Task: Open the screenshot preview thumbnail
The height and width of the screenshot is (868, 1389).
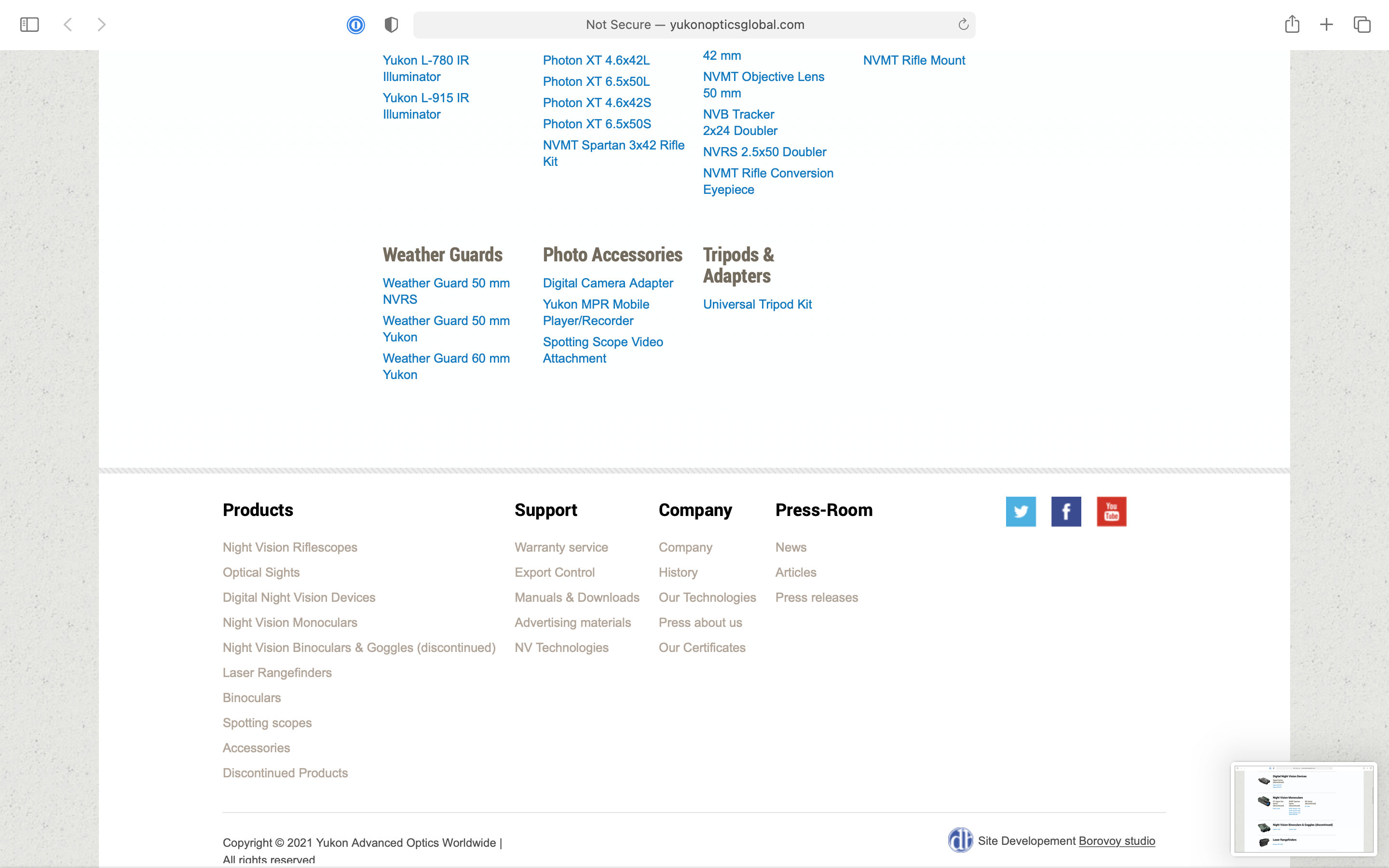Action: click(x=1304, y=809)
